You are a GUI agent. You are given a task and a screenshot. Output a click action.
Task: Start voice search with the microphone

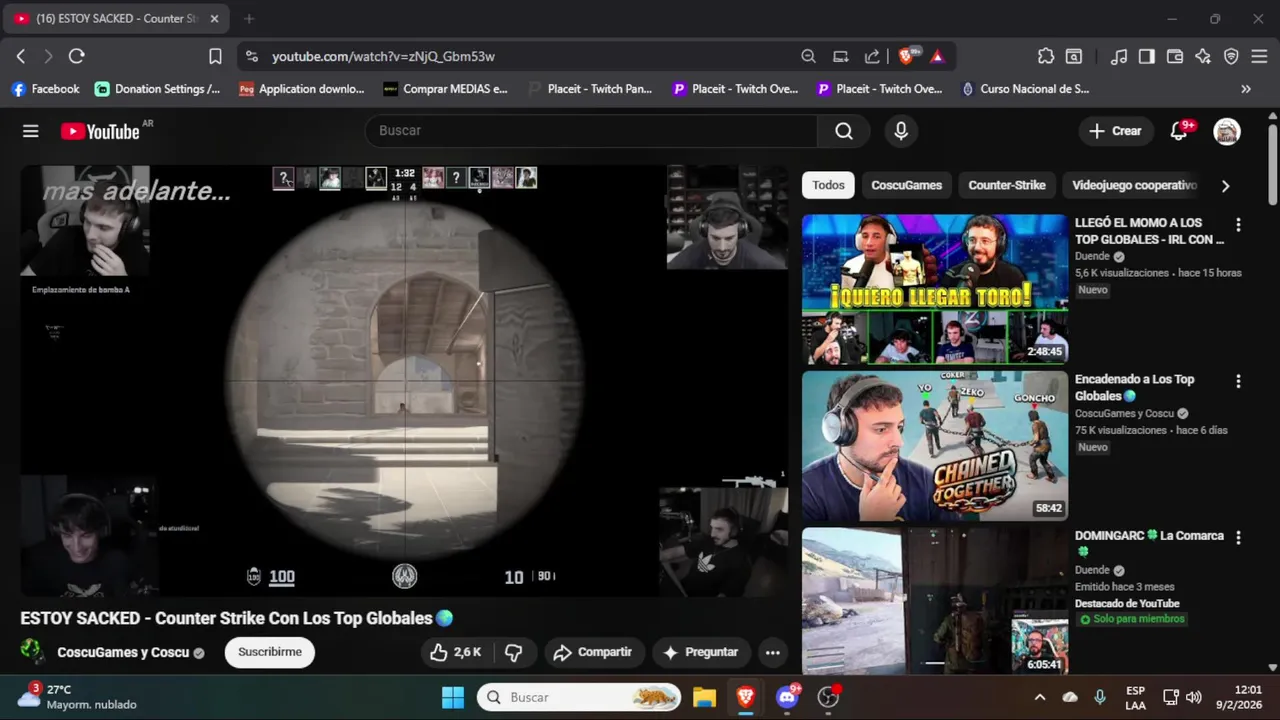coord(901,131)
